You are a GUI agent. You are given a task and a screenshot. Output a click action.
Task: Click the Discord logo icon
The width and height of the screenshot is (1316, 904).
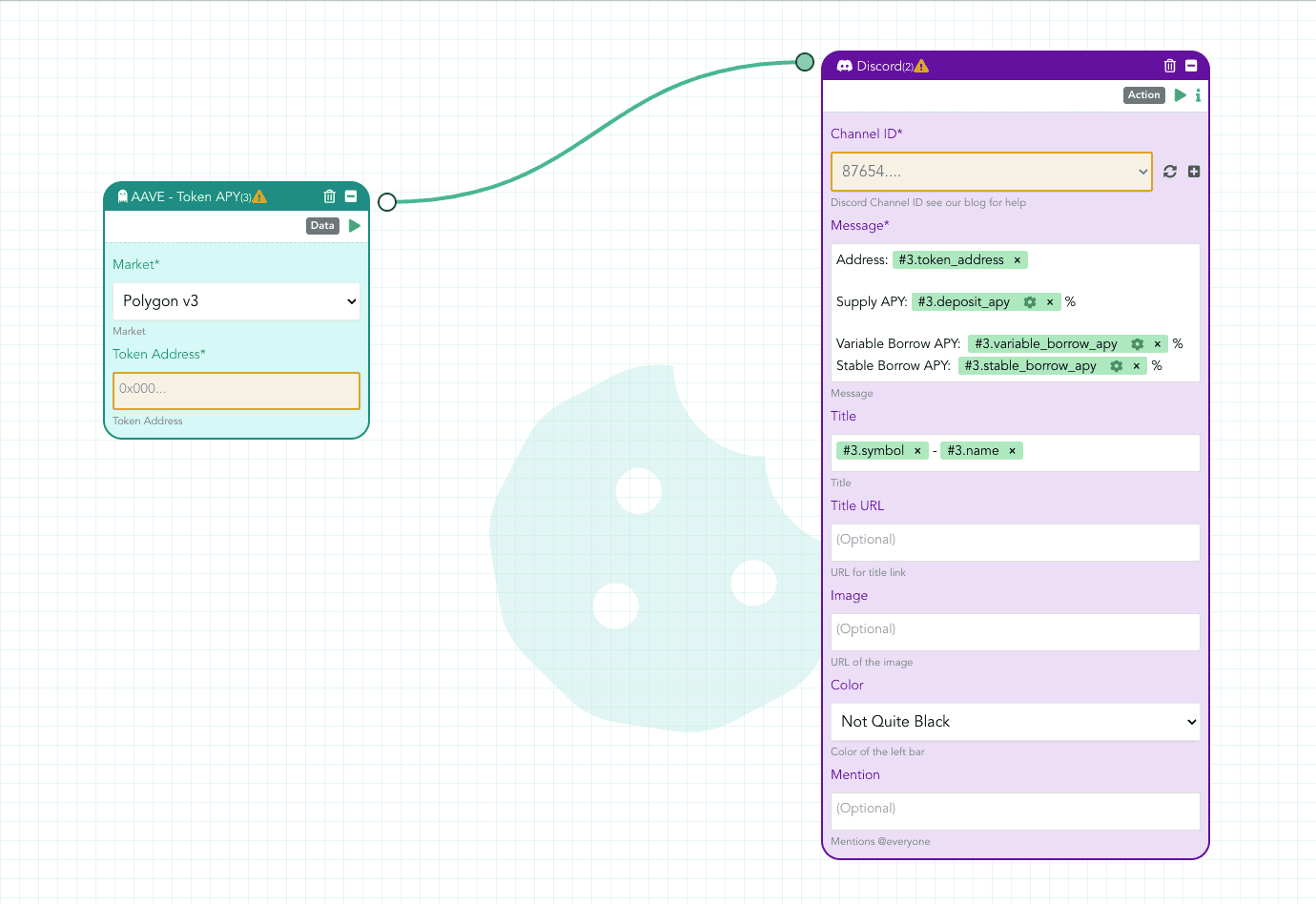pyautogui.click(x=845, y=66)
